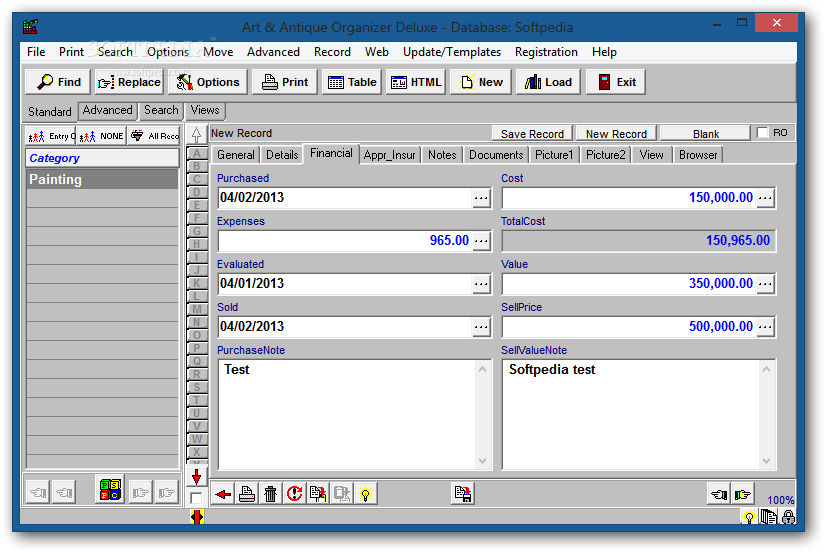The height and width of the screenshot is (552, 825).
Task: Open the Value field ellipsis button
Action: (x=765, y=284)
